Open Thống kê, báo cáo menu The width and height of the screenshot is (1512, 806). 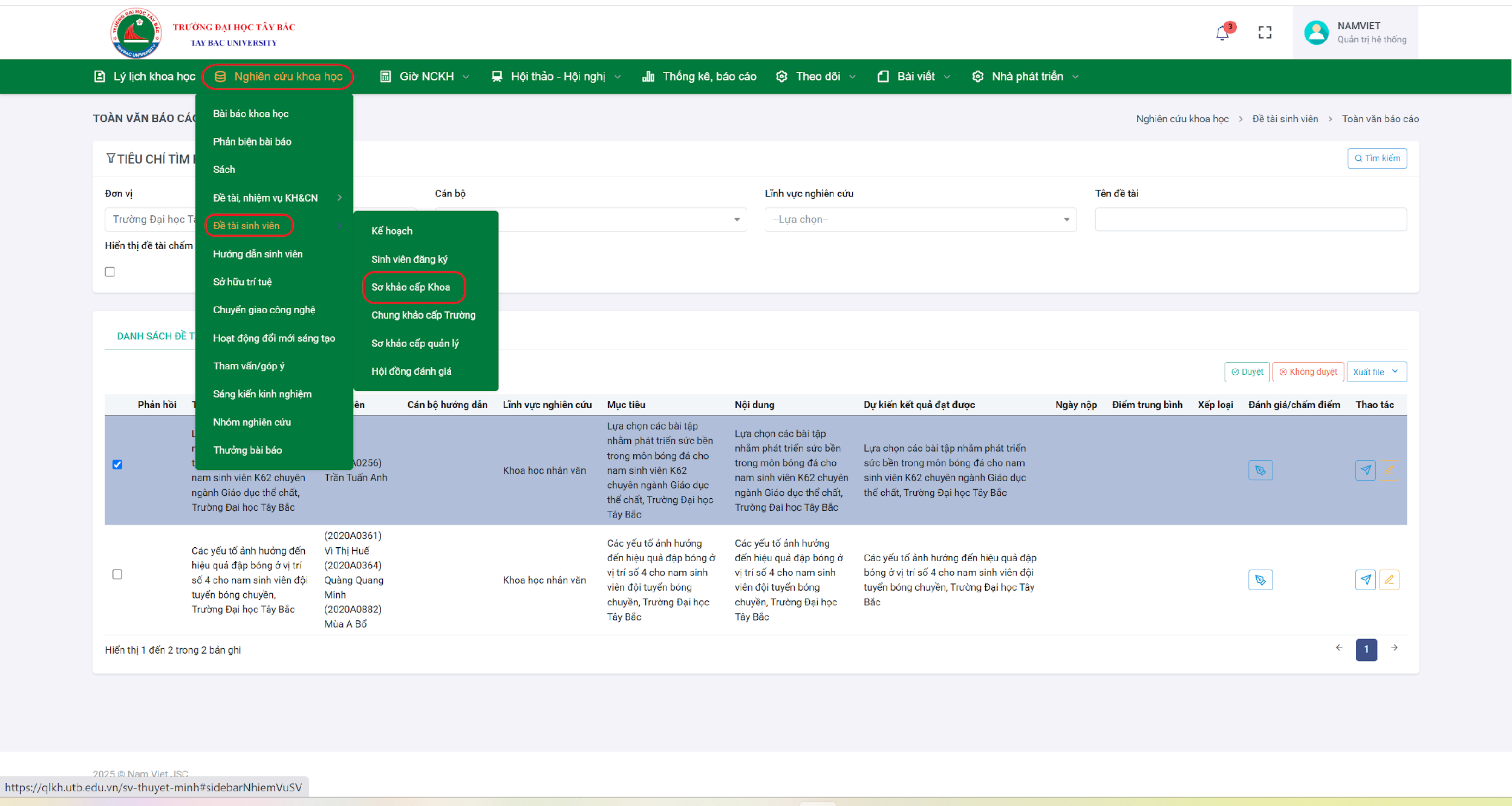tap(699, 77)
